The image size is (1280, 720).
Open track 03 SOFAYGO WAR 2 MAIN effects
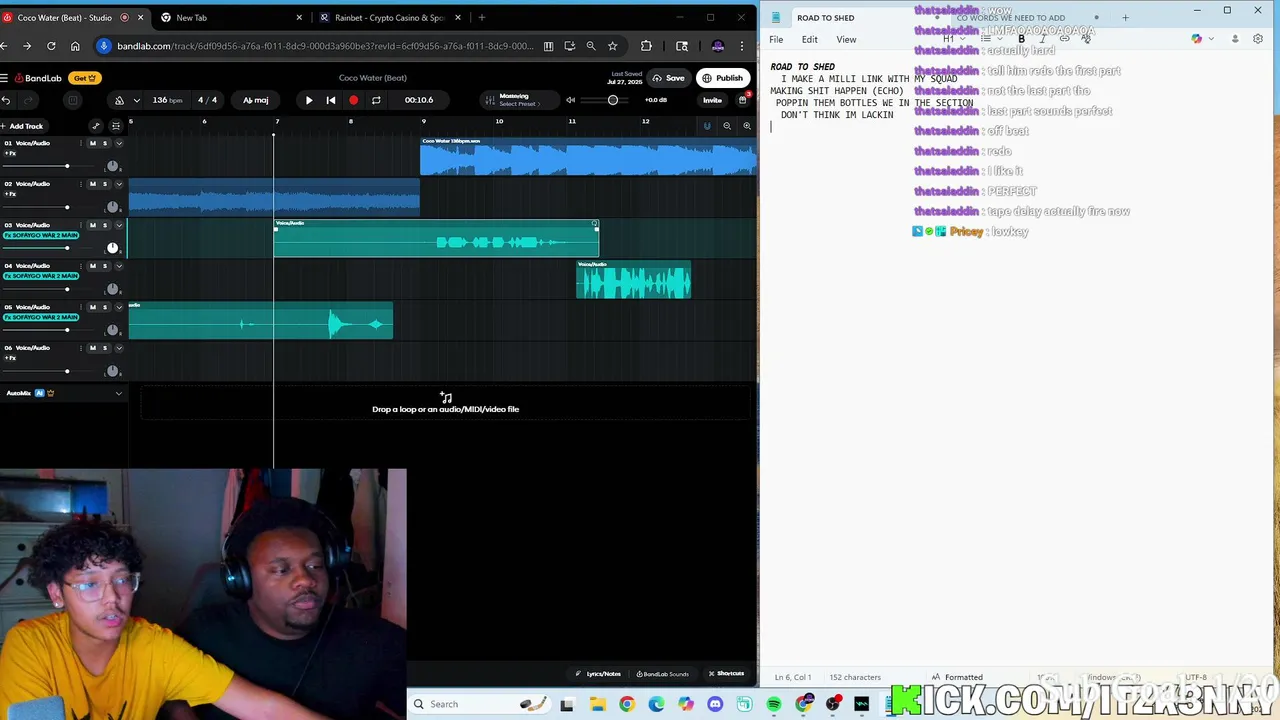[x=41, y=235]
